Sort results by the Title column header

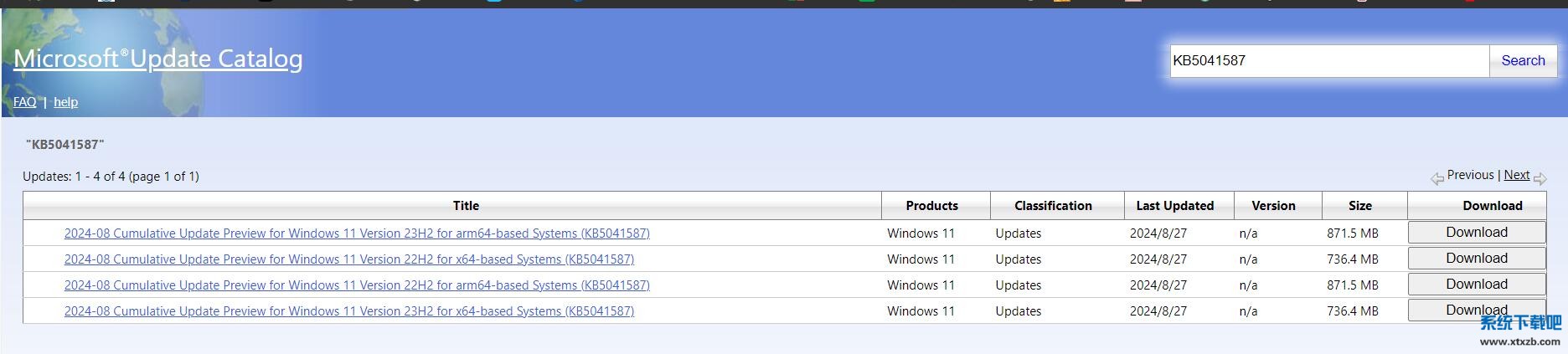coord(466,206)
